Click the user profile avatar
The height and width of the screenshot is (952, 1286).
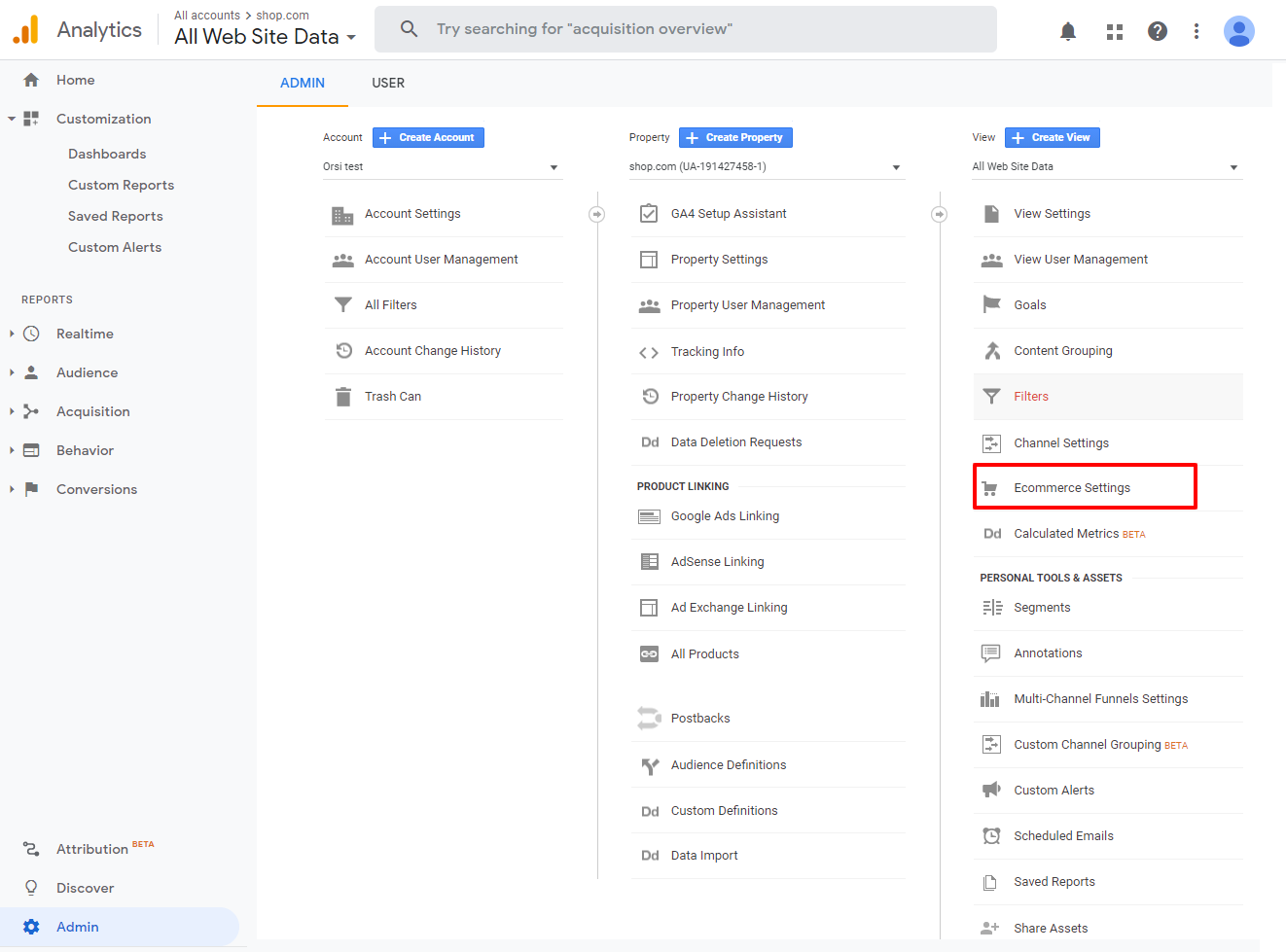1238,31
